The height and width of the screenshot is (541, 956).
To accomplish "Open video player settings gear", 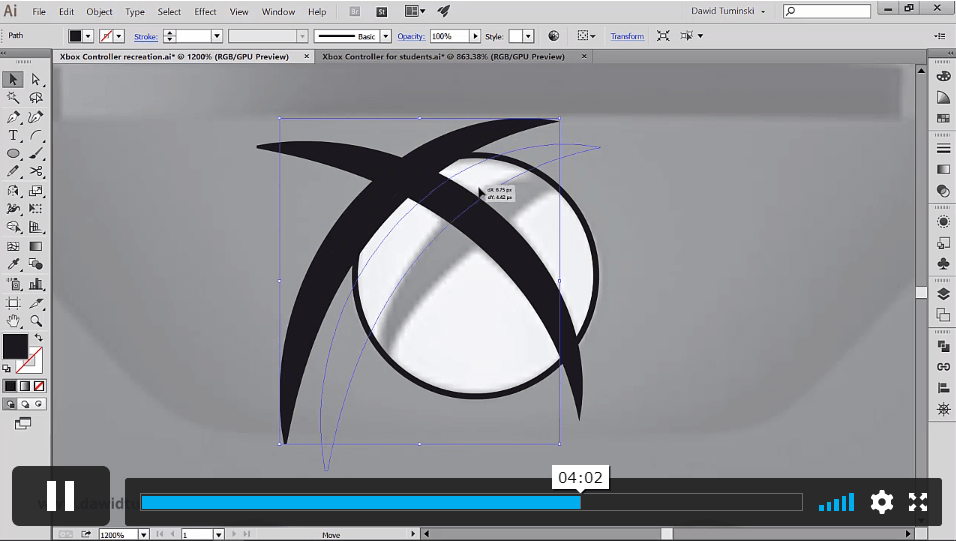I will click(882, 502).
